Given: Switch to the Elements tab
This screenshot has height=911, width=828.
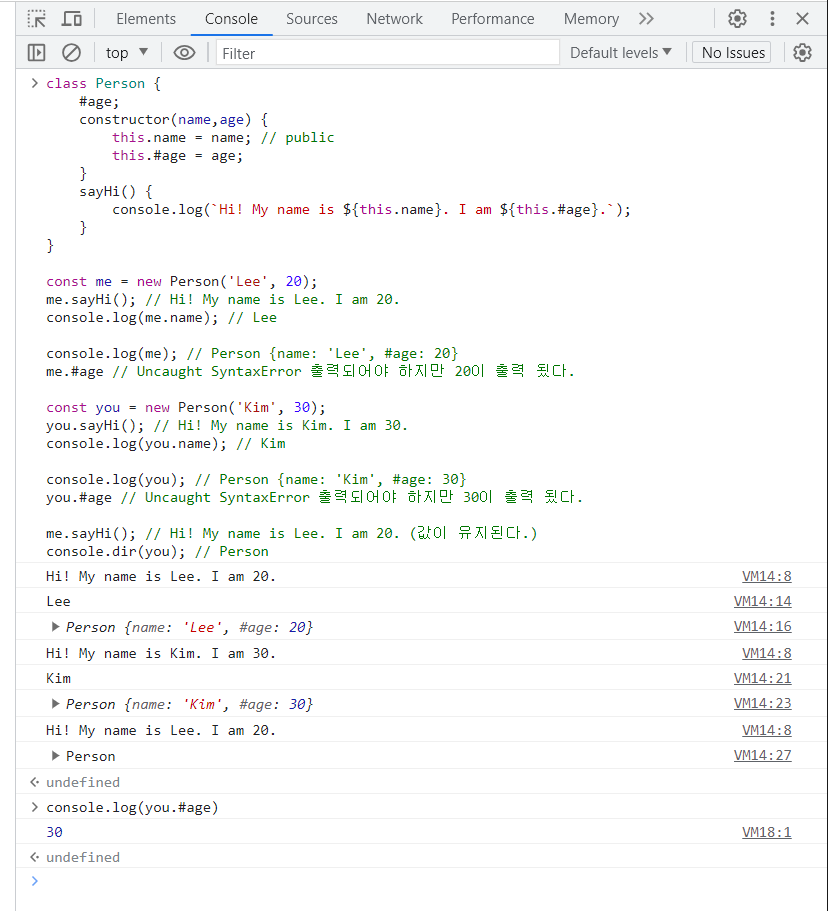Looking at the screenshot, I should [x=146, y=19].
